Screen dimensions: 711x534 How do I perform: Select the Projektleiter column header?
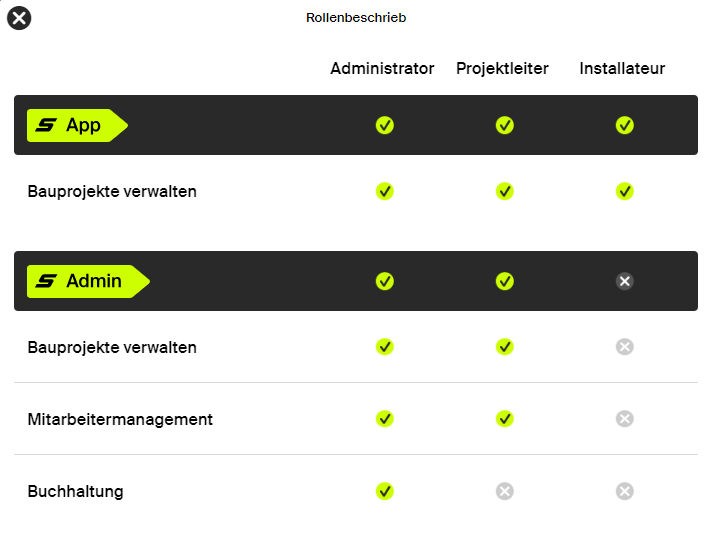pyautogui.click(x=502, y=68)
